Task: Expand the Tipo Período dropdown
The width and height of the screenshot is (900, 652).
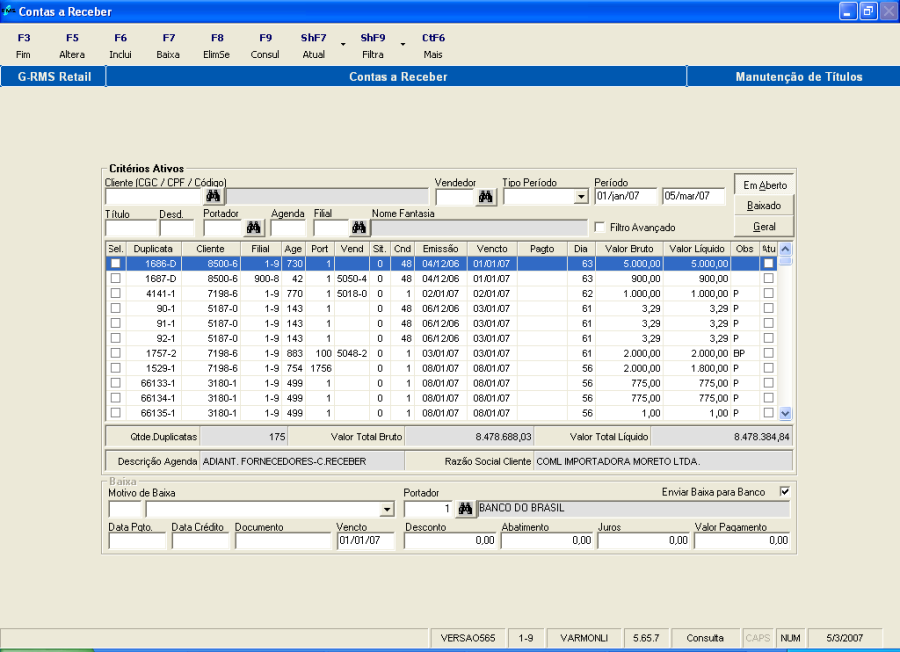Action: pos(581,197)
